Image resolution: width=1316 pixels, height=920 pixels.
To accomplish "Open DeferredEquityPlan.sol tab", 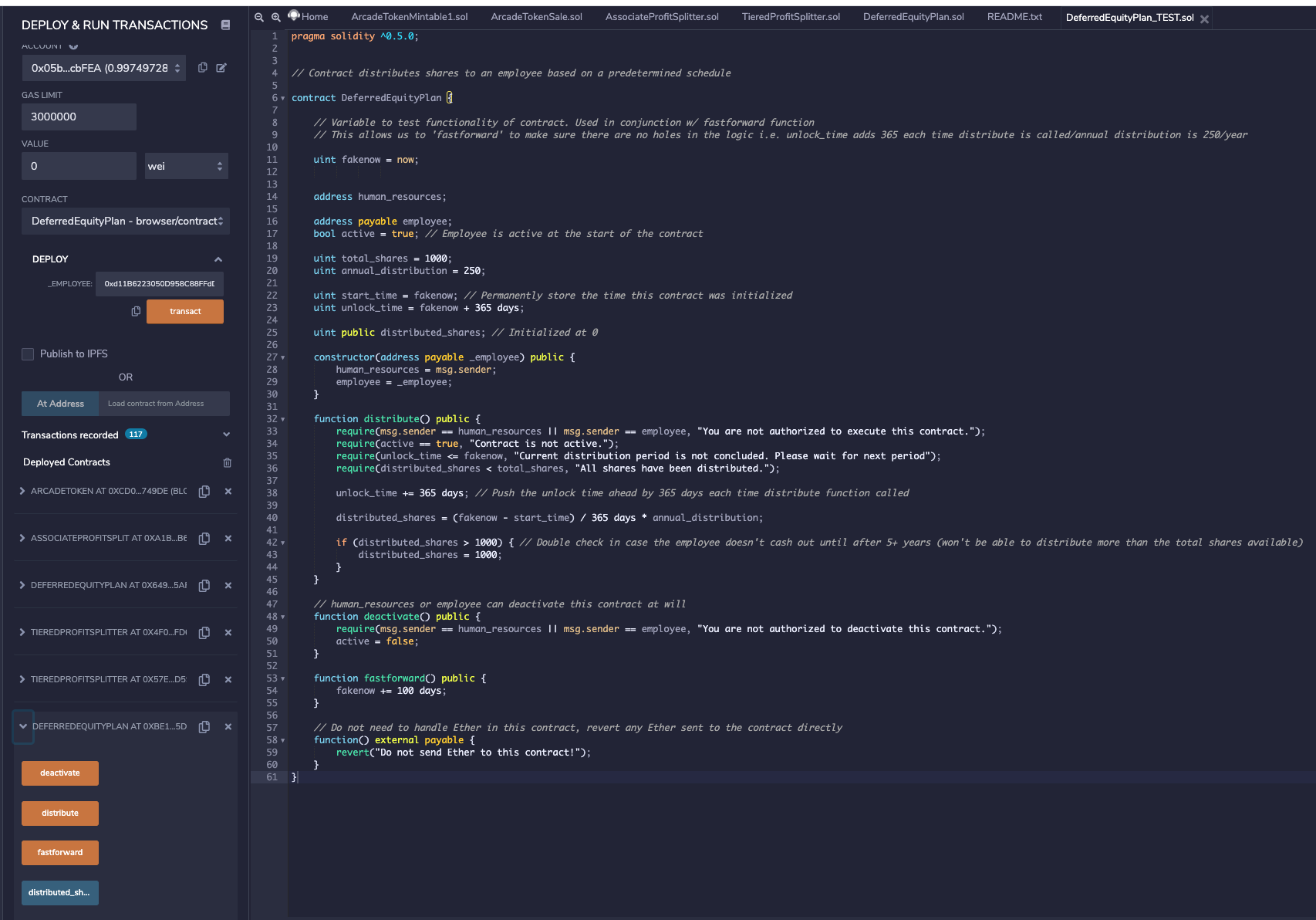I will pos(913,16).
